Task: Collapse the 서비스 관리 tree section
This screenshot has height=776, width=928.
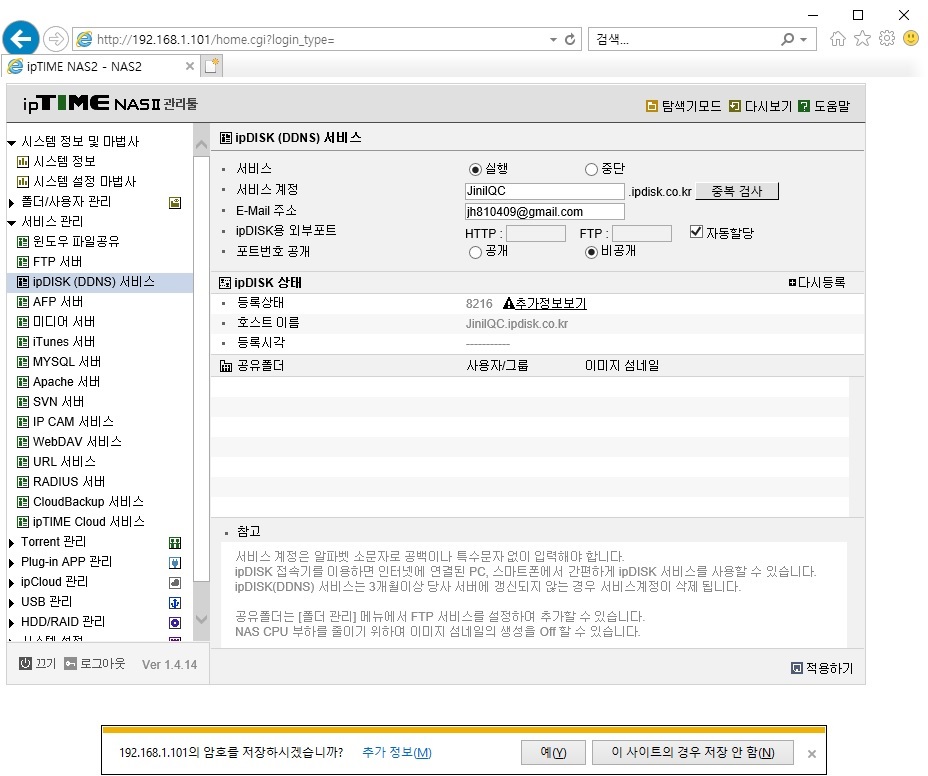Action: (x=11, y=223)
